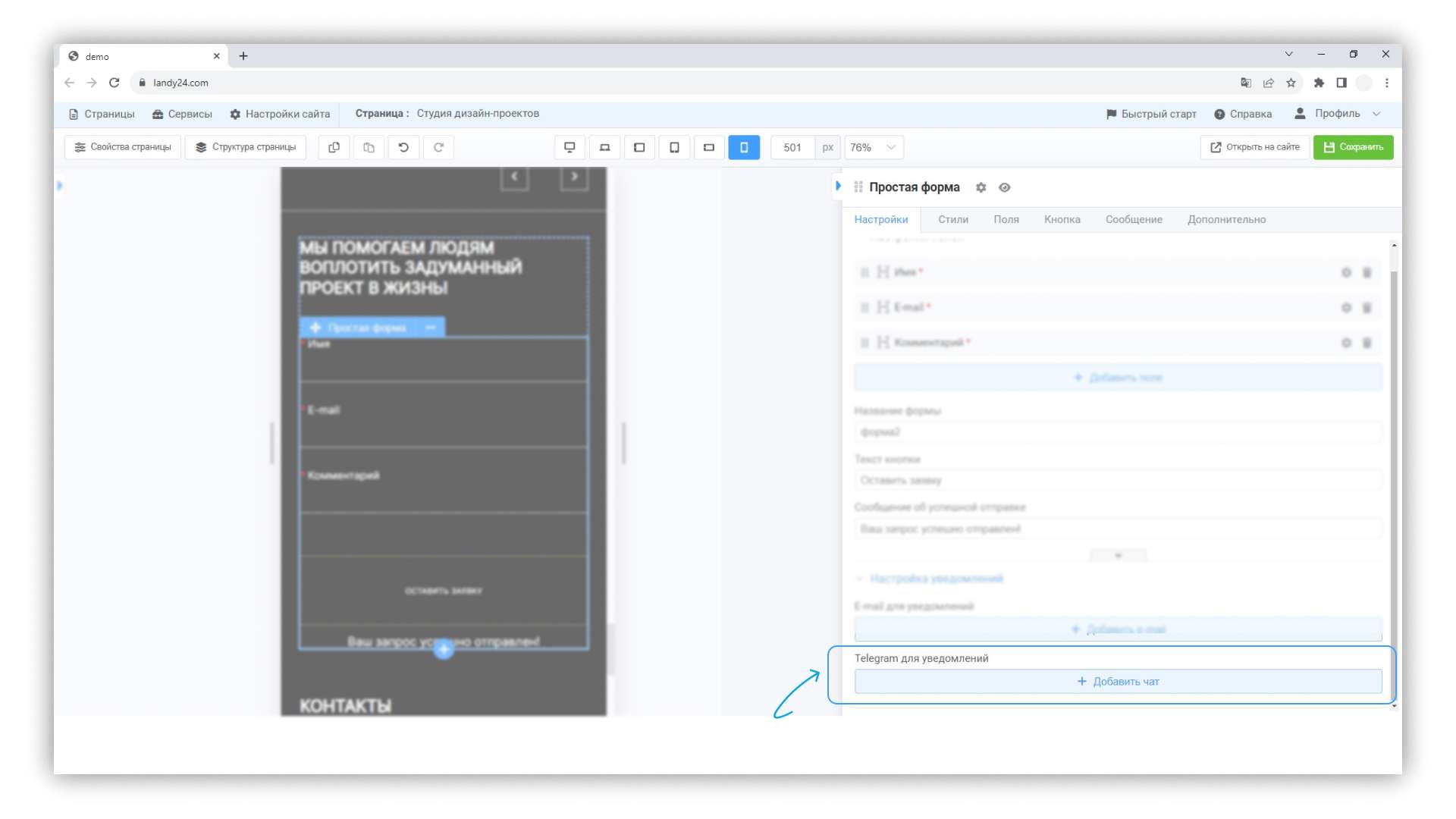Open the Сервисы menu
This screenshot has width=1456, height=819.
[x=182, y=114]
